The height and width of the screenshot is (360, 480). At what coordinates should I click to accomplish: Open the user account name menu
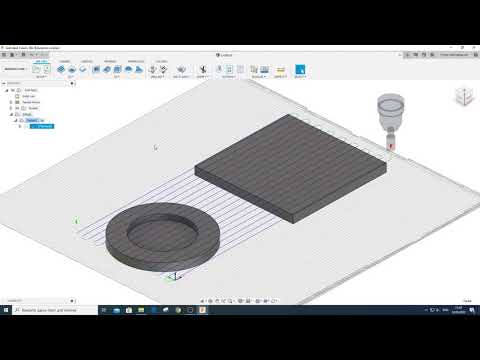(453, 55)
